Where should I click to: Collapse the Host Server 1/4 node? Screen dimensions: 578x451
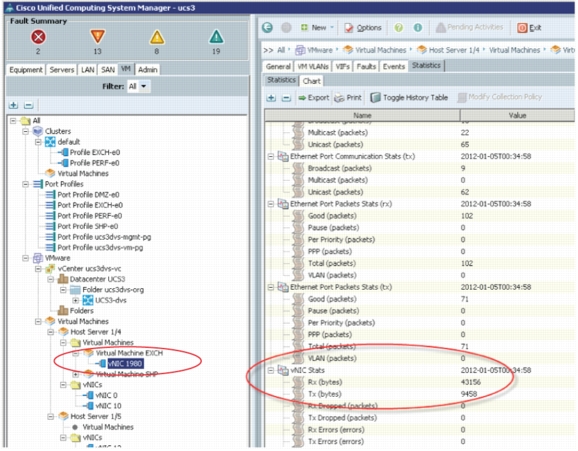click(x=51, y=332)
